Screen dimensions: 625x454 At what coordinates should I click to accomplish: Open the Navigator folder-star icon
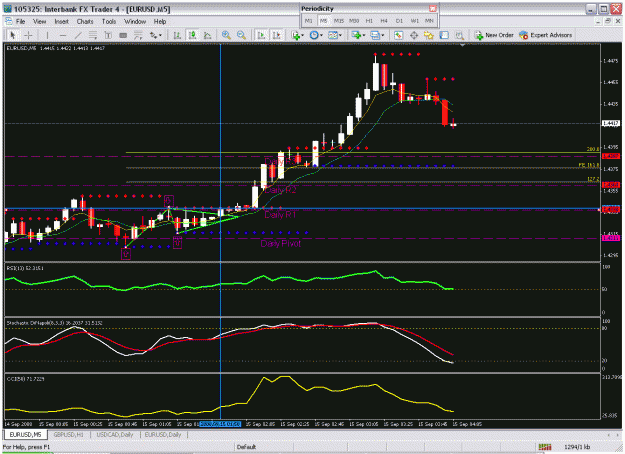coord(429,35)
